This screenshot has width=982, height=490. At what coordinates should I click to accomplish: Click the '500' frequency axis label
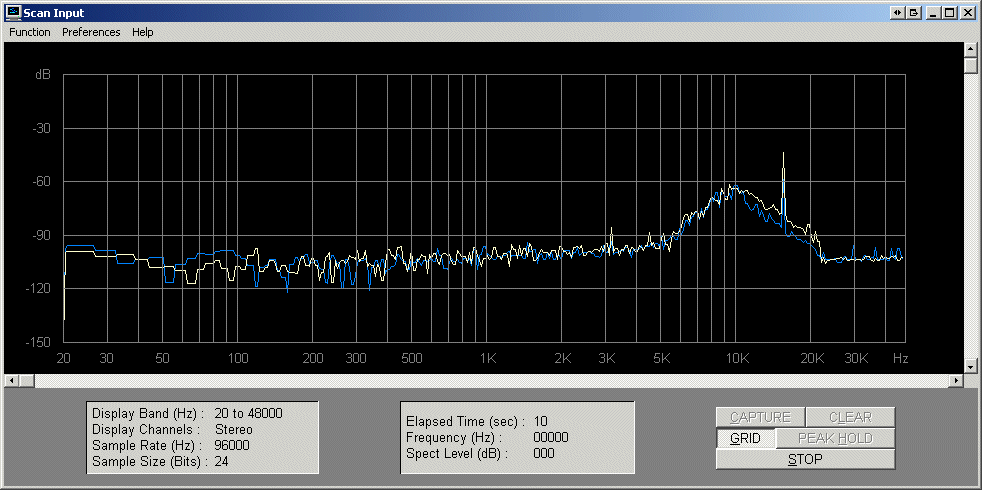pos(412,358)
